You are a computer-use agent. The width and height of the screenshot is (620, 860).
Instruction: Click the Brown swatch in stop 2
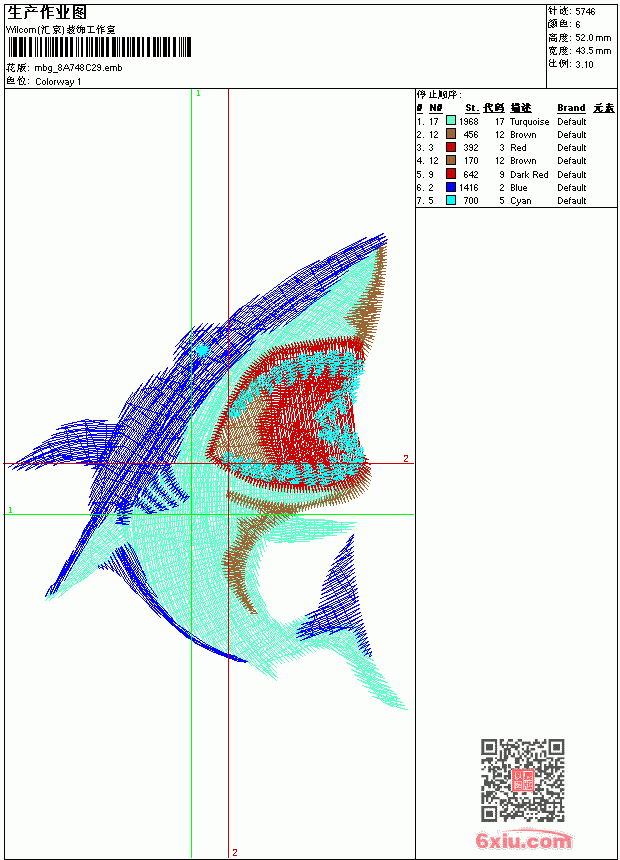click(450, 134)
